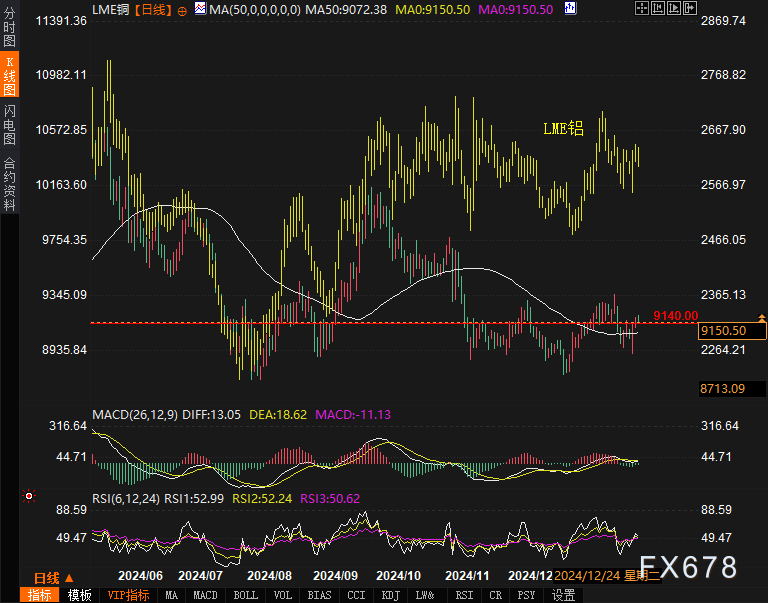The width and height of the screenshot is (768, 603).
Task: Select the 合约资料 side tab
Action: click(x=9, y=183)
